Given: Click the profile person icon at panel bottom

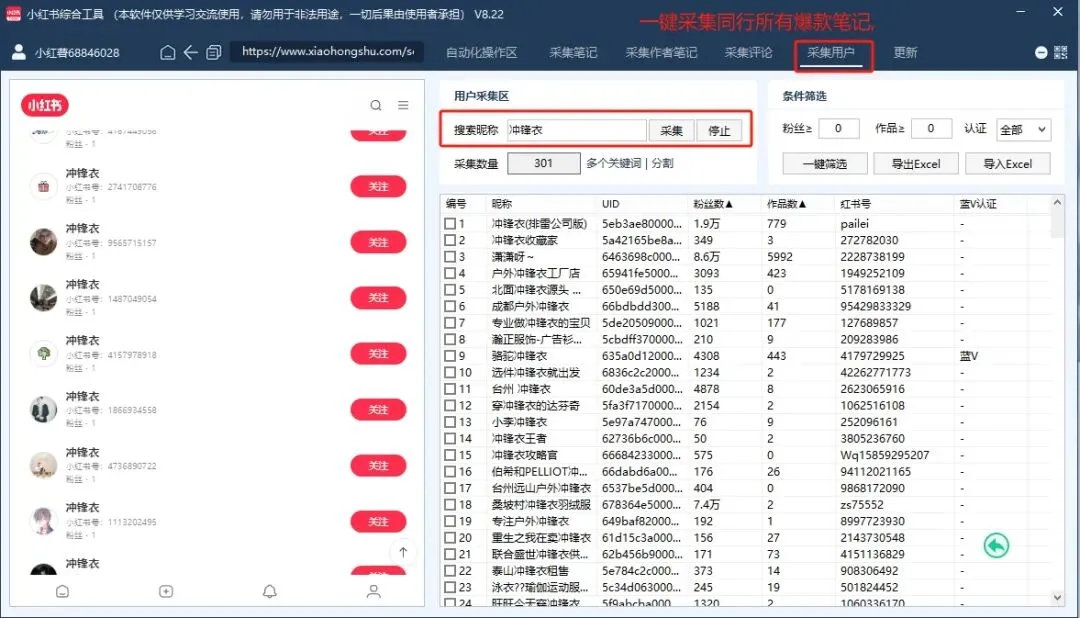Looking at the screenshot, I should coord(372,592).
